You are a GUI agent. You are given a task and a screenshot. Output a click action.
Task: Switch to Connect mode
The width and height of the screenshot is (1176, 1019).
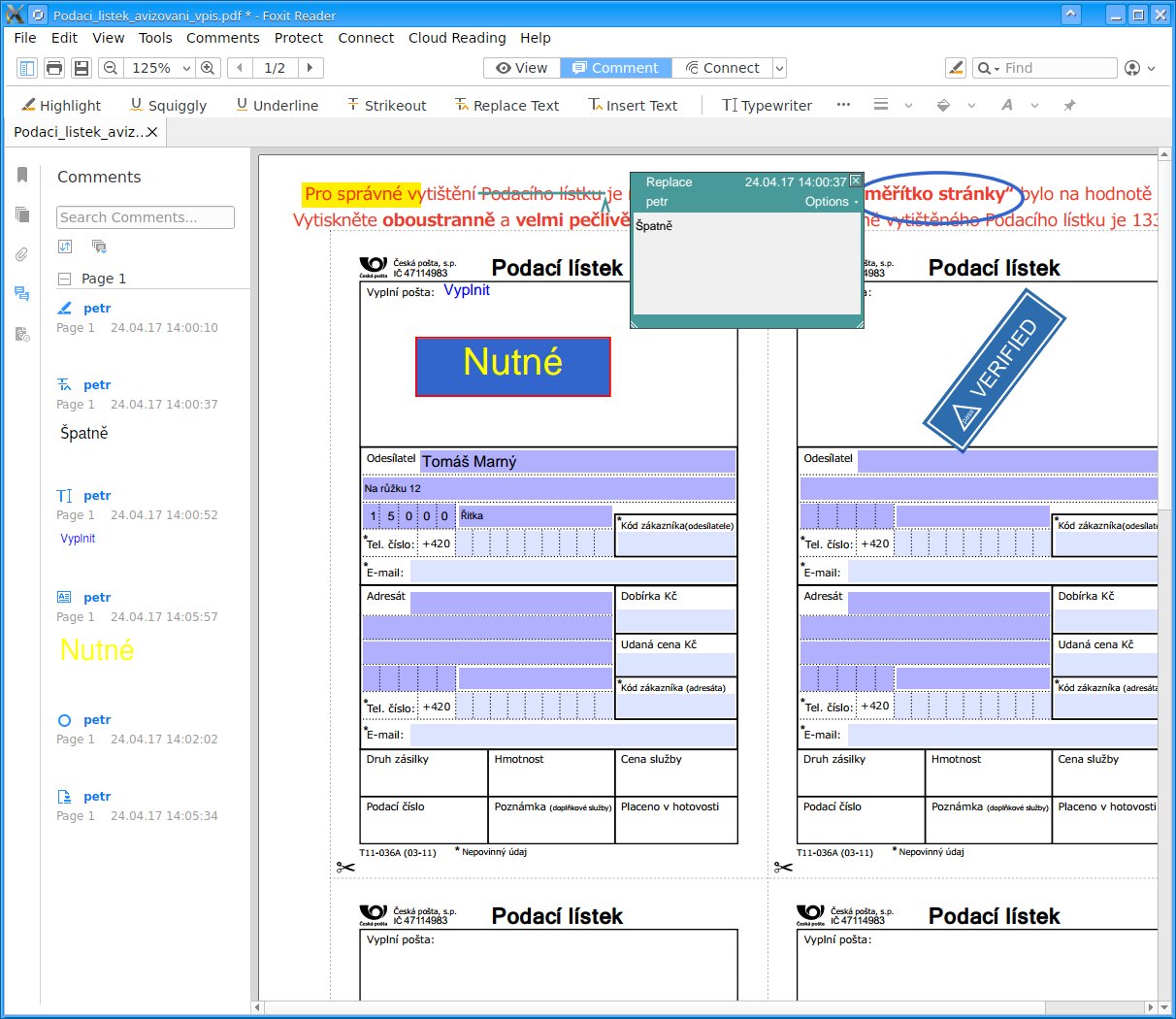(722, 68)
